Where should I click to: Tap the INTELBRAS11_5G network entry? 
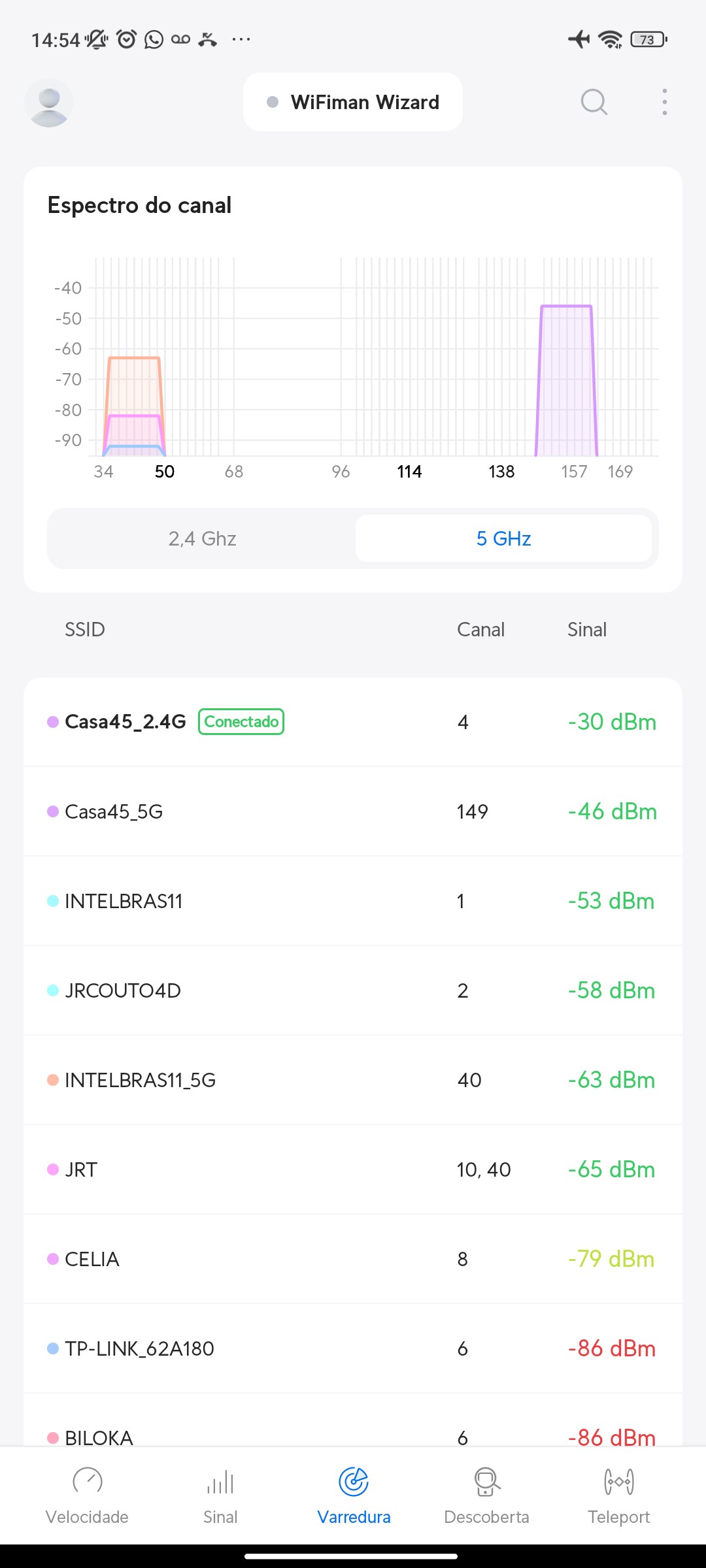[x=353, y=1080]
